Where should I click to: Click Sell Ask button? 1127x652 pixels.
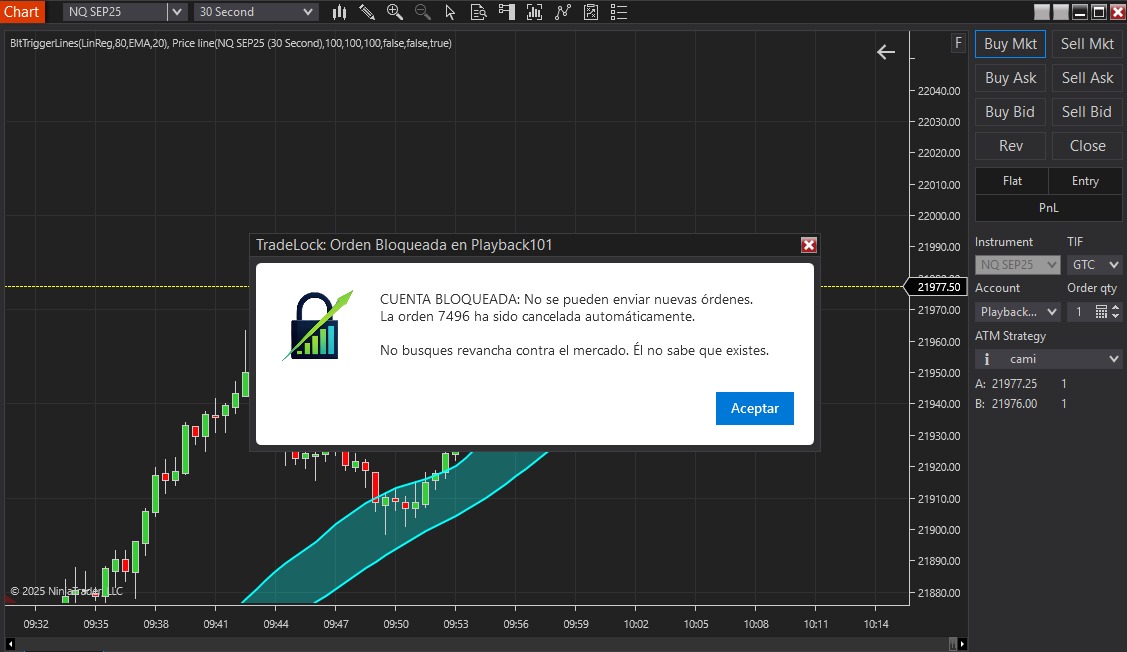[x=1087, y=78]
